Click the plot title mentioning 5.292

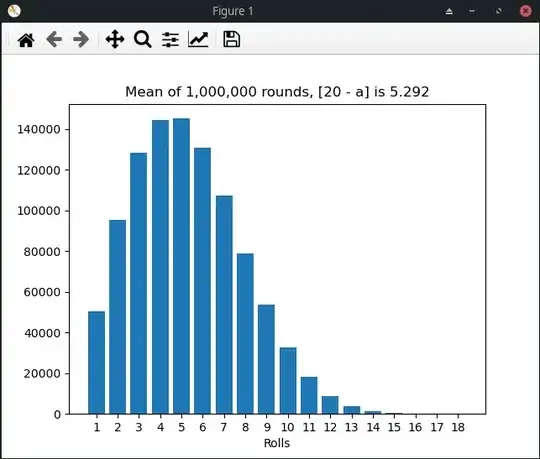[x=277, y=92]
